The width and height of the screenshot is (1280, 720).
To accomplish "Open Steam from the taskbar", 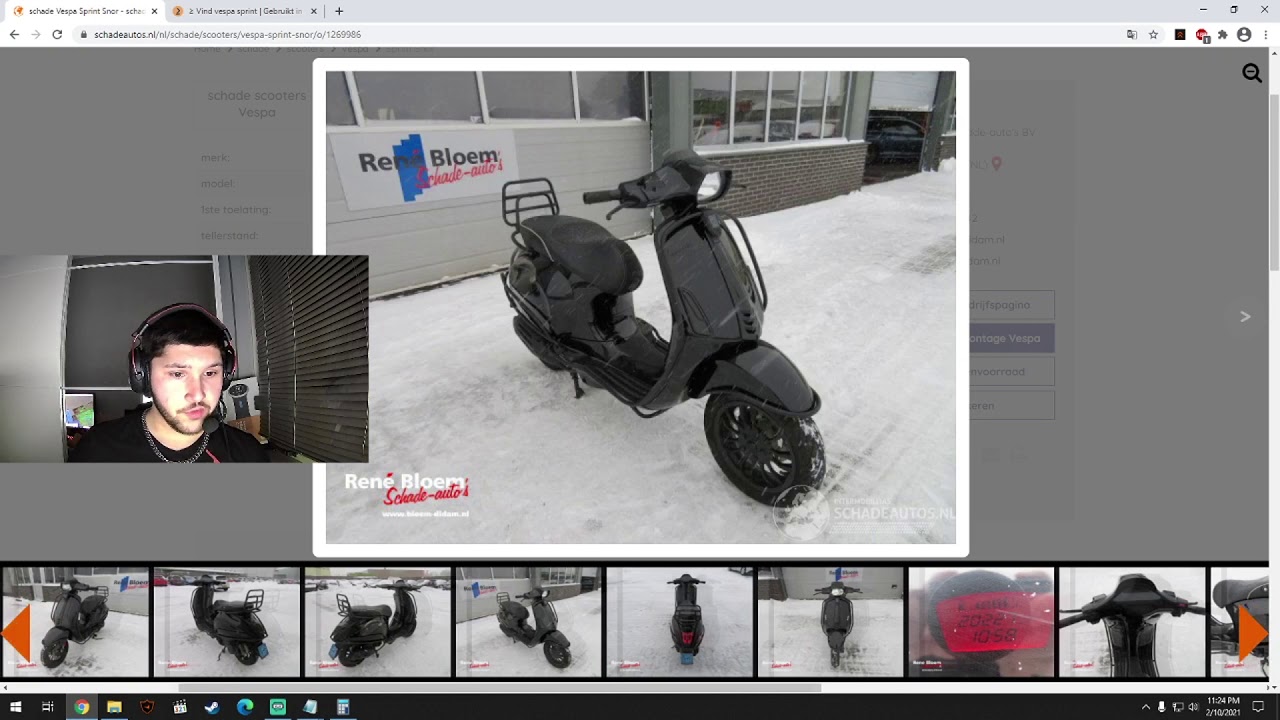I will (212, 707).
